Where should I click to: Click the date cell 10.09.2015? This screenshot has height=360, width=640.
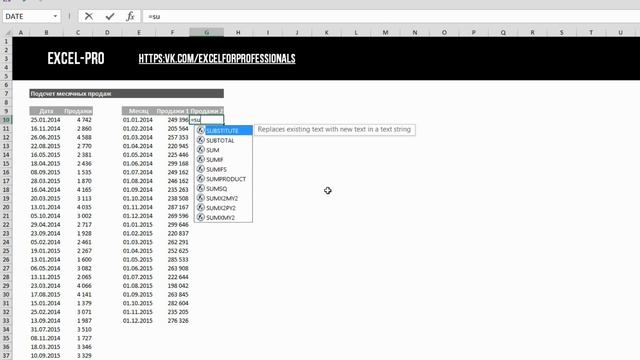pos(45,356)
